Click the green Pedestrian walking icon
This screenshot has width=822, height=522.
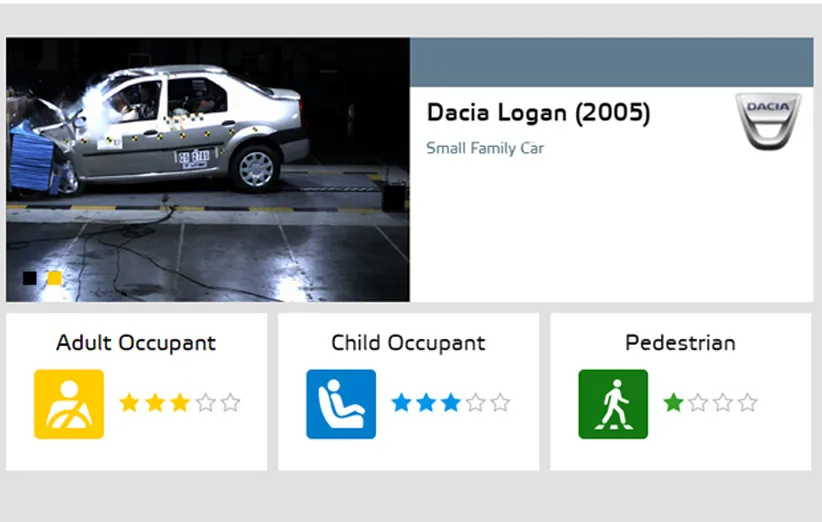coord(613,404)
